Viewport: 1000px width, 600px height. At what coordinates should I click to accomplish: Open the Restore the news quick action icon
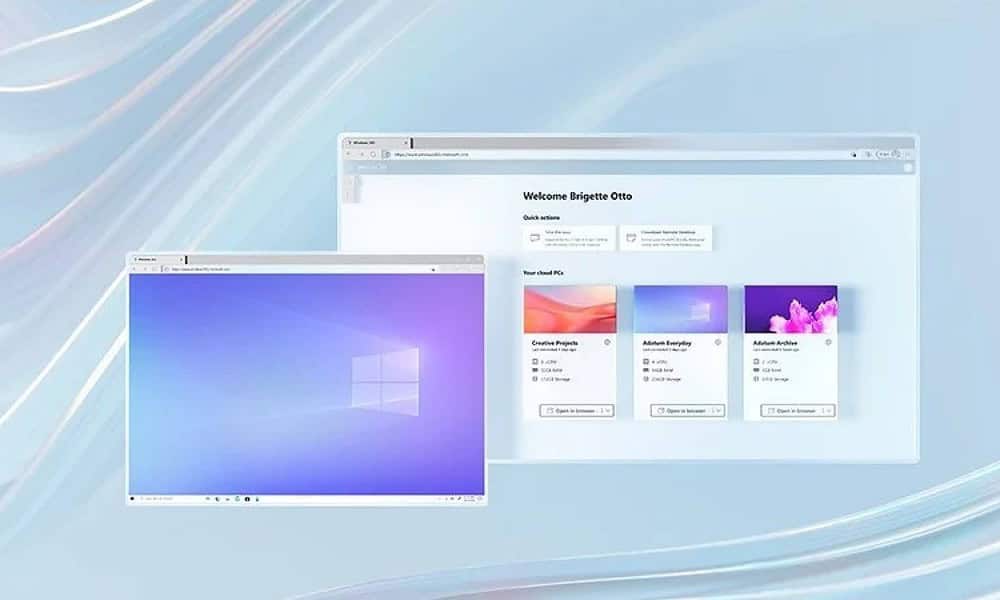click(x=536, y=238)
